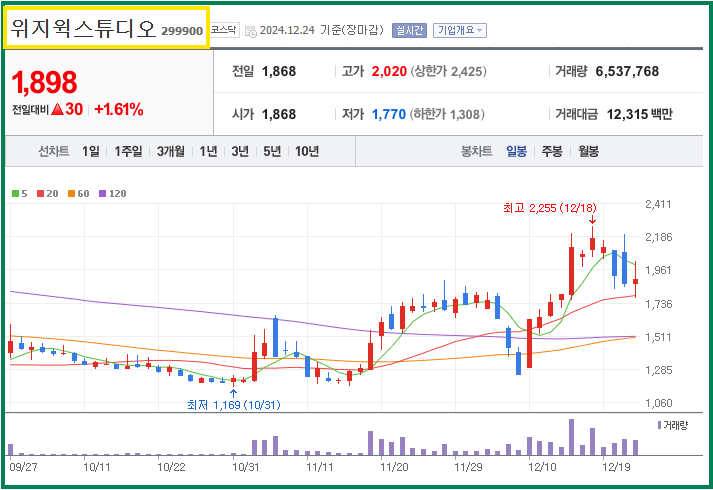Switch to the 월봉 candlestick chart
This screenshot has height=490, width=713.
pos(588,151)
